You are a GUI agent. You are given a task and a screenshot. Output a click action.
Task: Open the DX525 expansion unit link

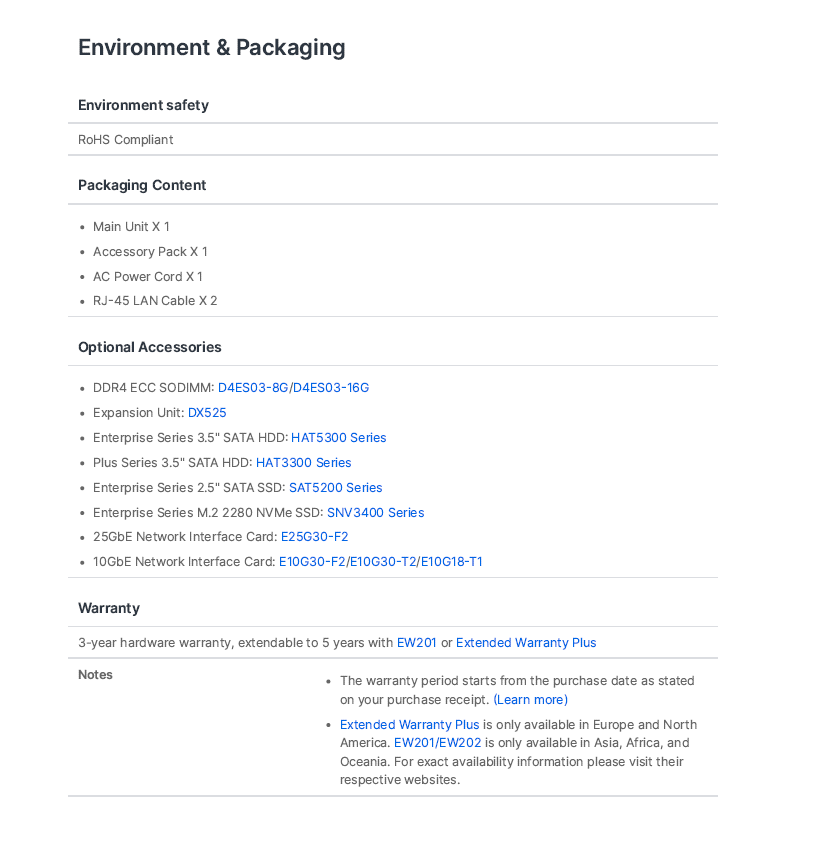pos(207,413)
